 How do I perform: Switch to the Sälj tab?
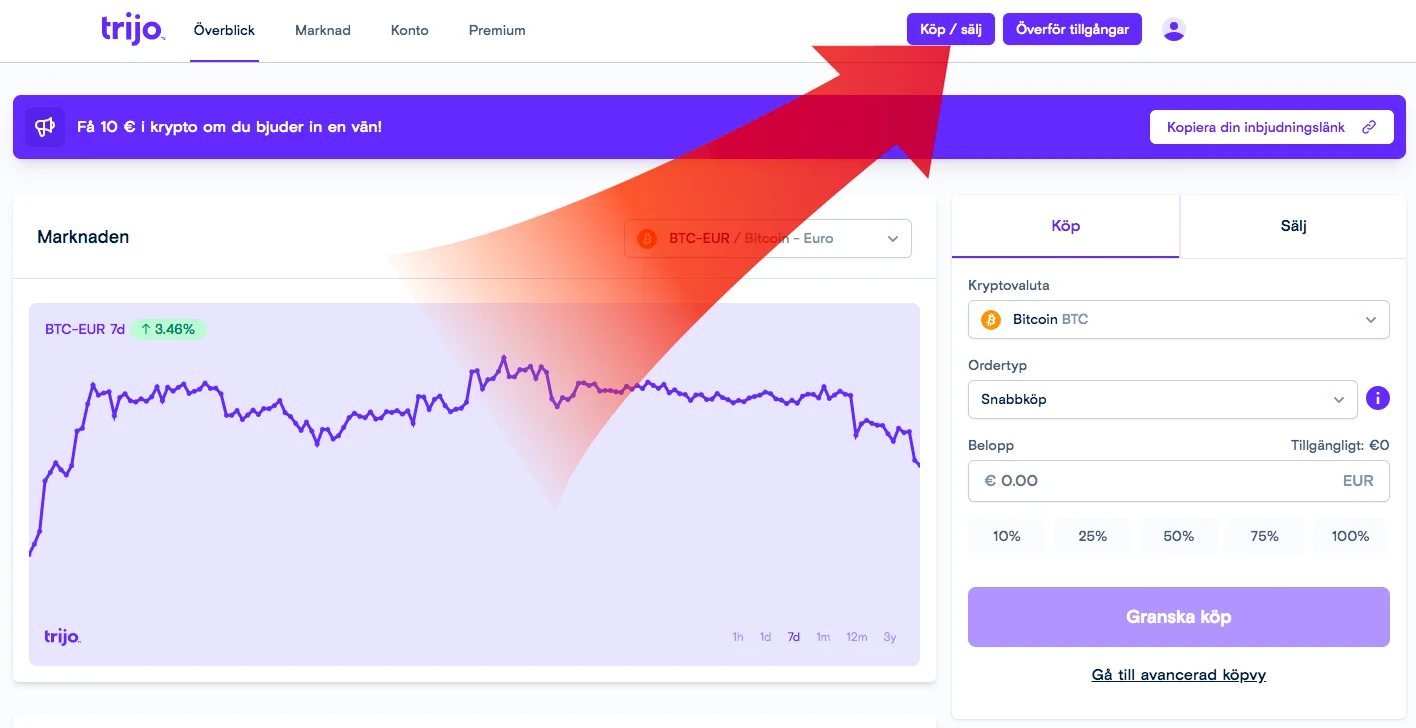(x=1293, y=226)
